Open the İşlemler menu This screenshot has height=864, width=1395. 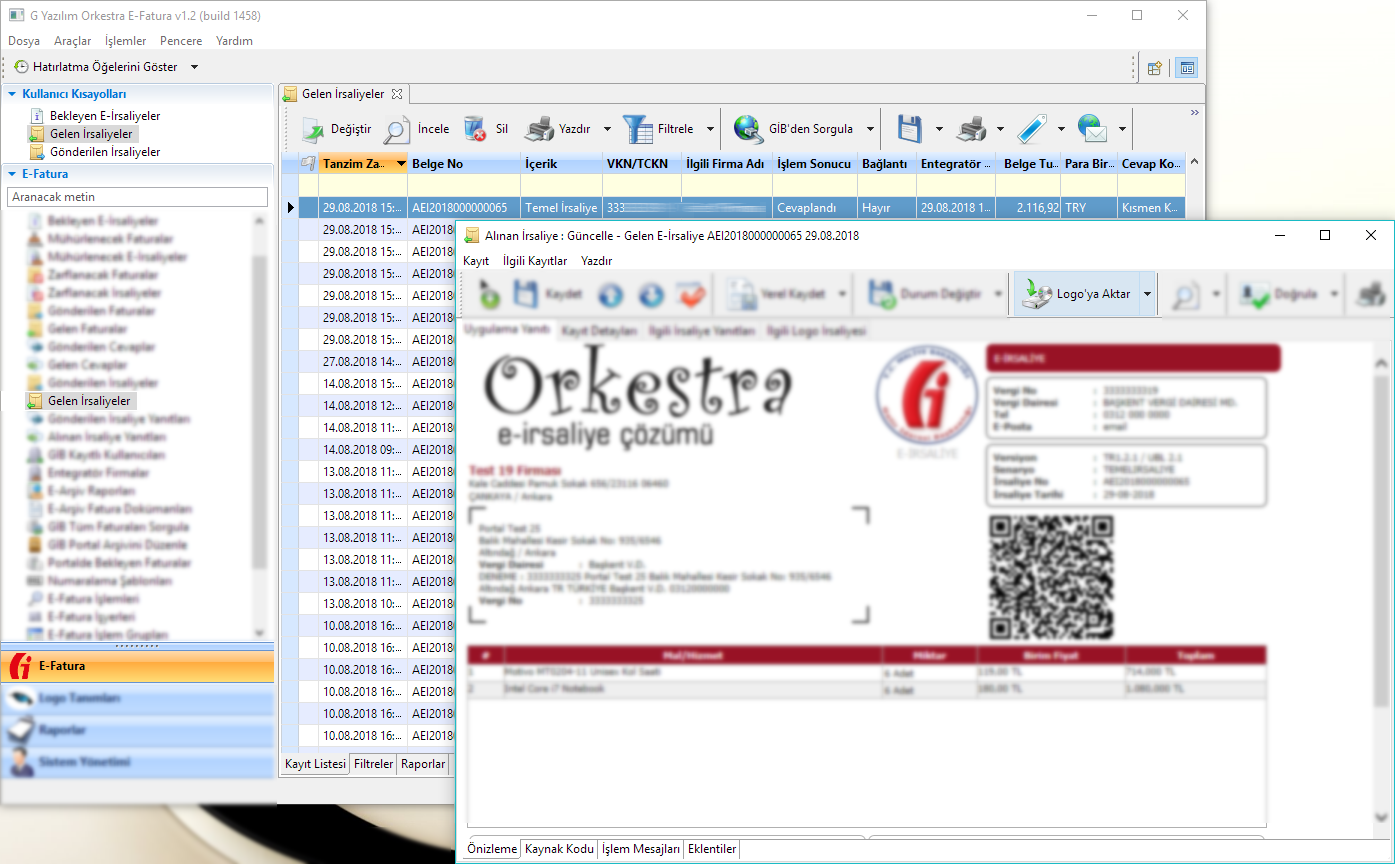(125, 41)
